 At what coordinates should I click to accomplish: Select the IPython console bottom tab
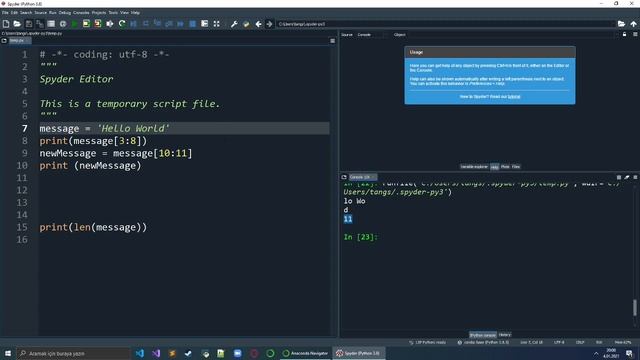click(x=483, y=335)
